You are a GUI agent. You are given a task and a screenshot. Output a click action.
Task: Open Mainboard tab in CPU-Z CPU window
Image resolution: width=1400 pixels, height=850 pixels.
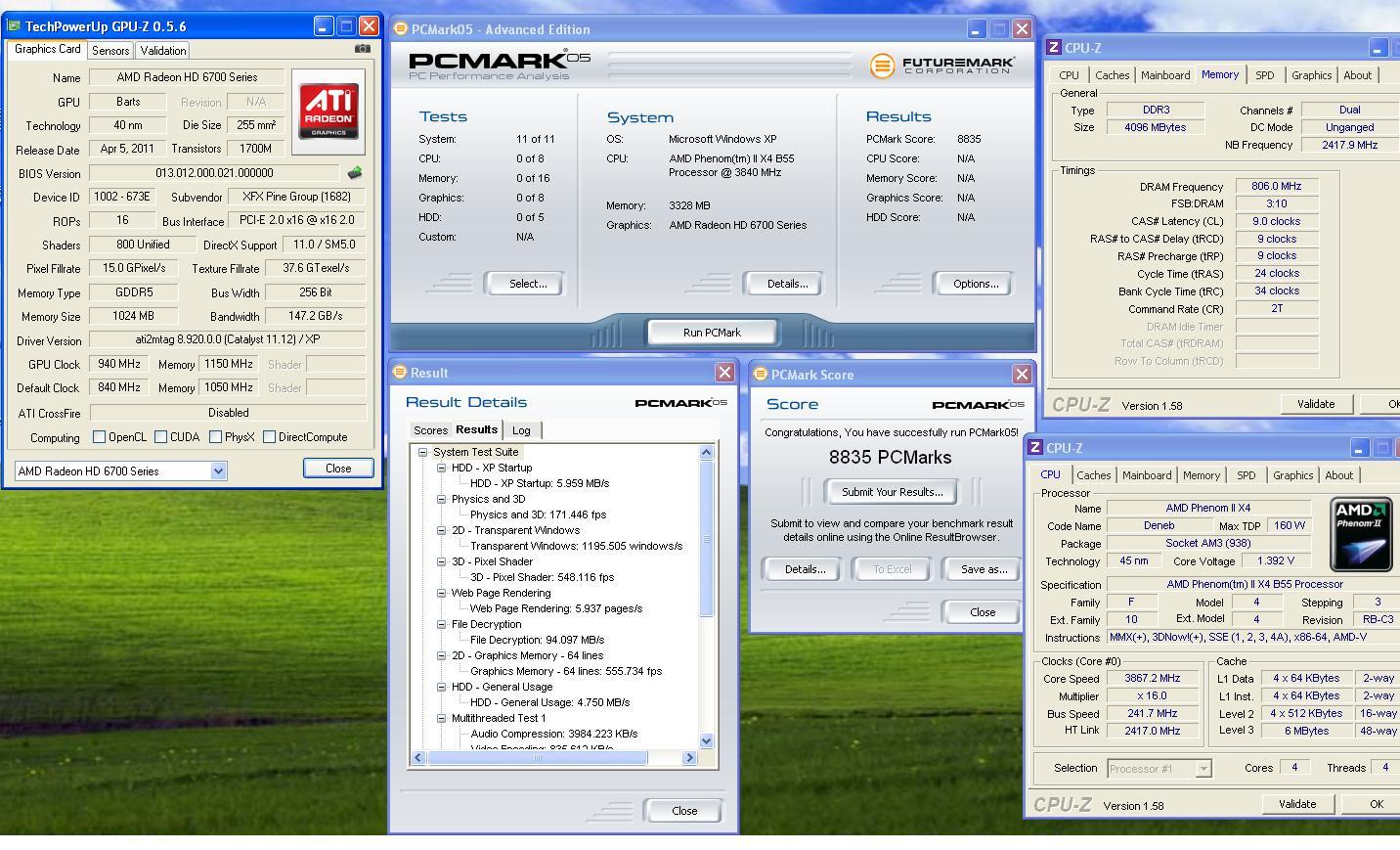pos(1147,475)
